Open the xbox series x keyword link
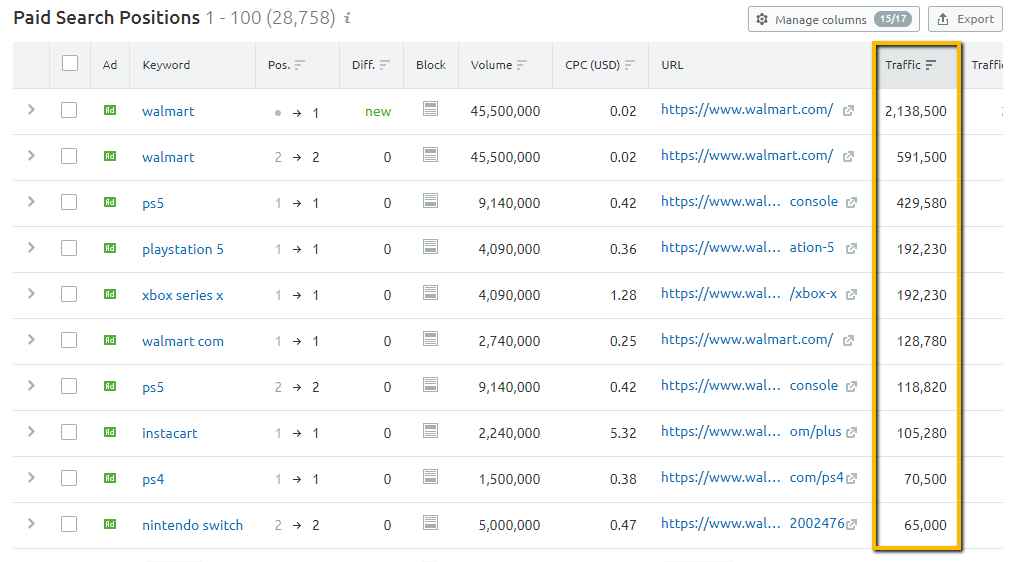 pos(182,295)
